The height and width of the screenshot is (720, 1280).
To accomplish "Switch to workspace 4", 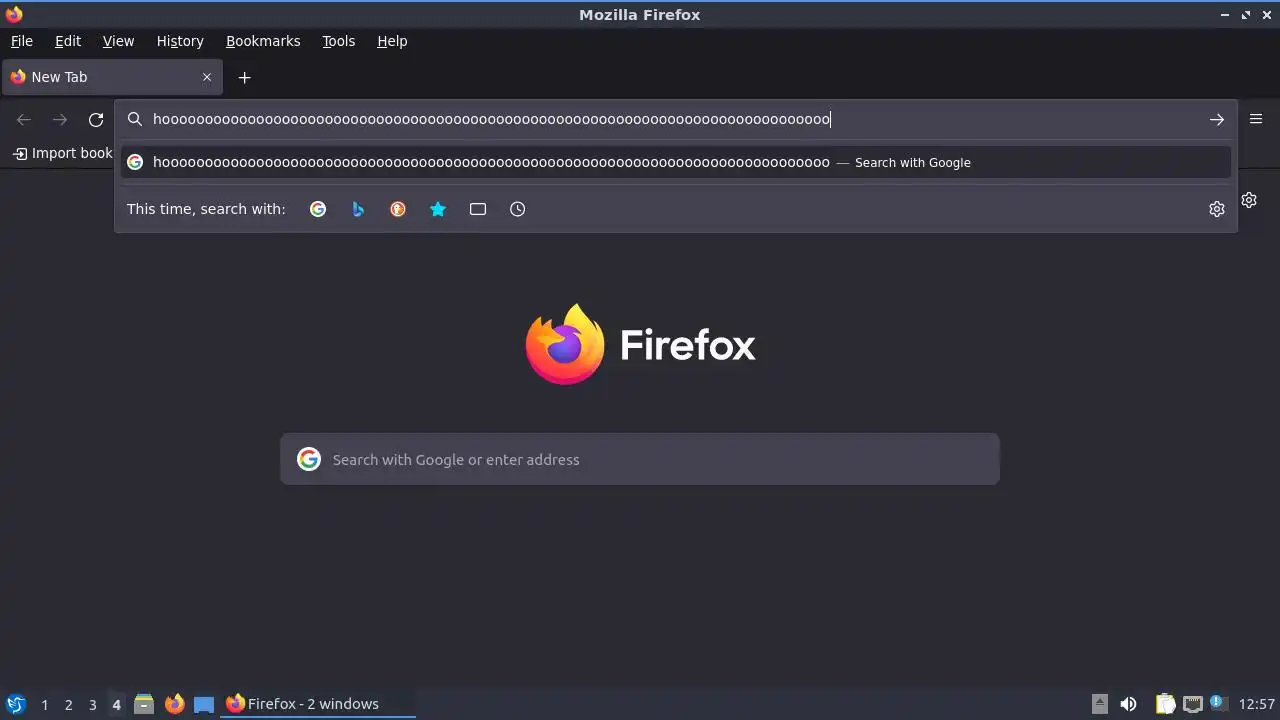I will coord(116,705).
